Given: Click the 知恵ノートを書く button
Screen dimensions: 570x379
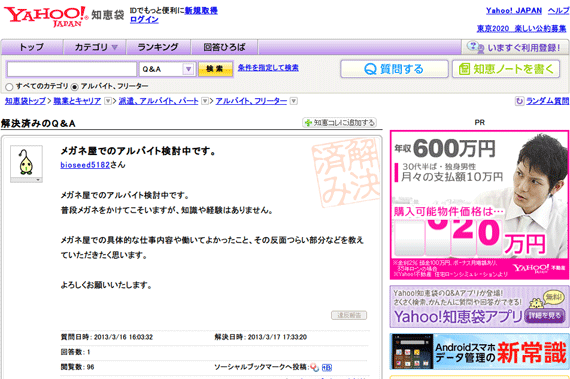Looking at the screenshot, I should [507, 69].
